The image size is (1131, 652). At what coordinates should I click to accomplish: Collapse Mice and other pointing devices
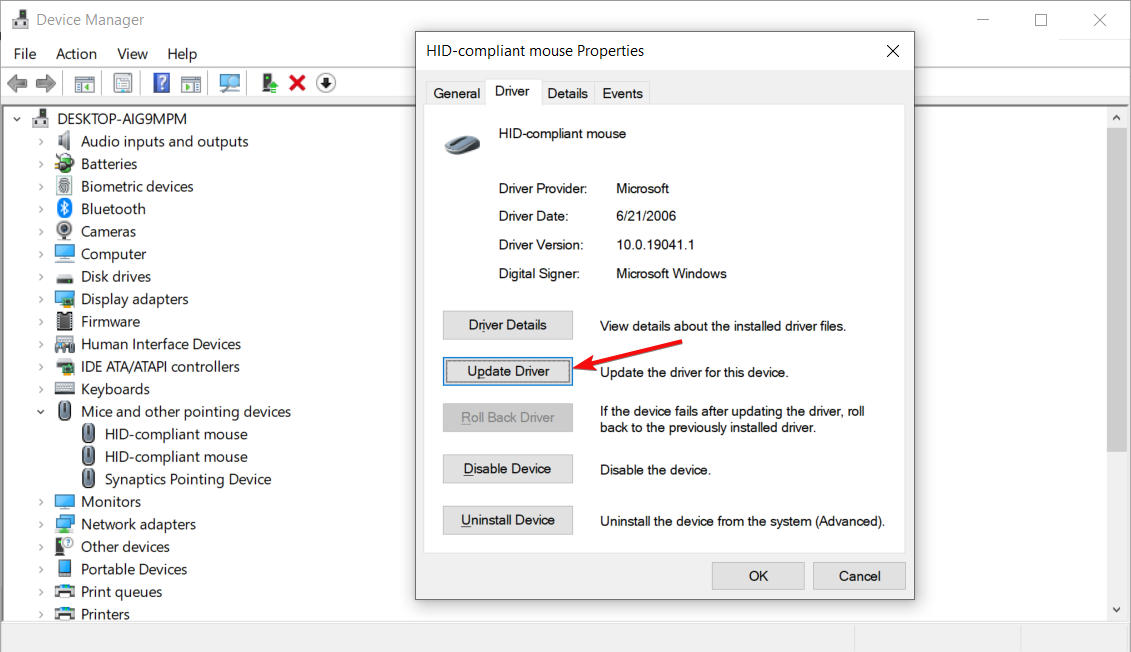(x=41, y=412)
